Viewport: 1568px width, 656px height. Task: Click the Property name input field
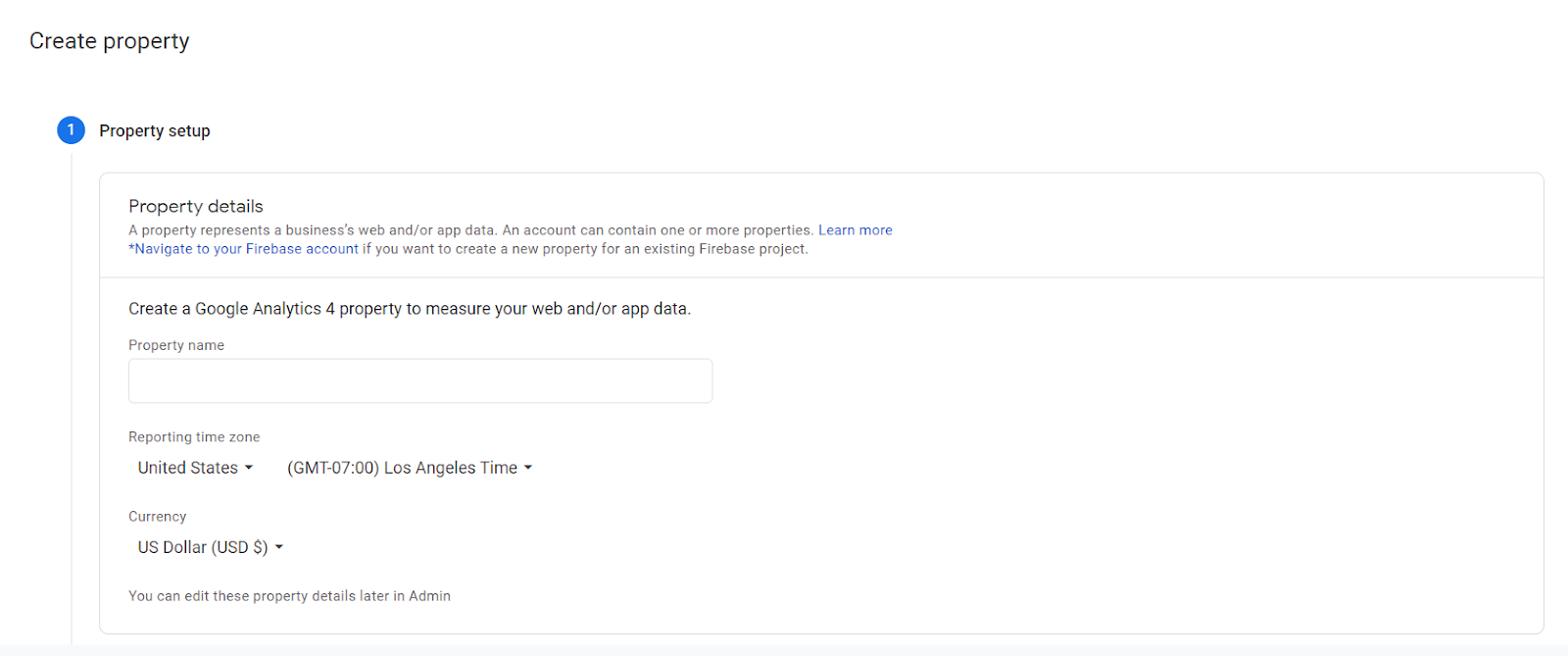420,380
